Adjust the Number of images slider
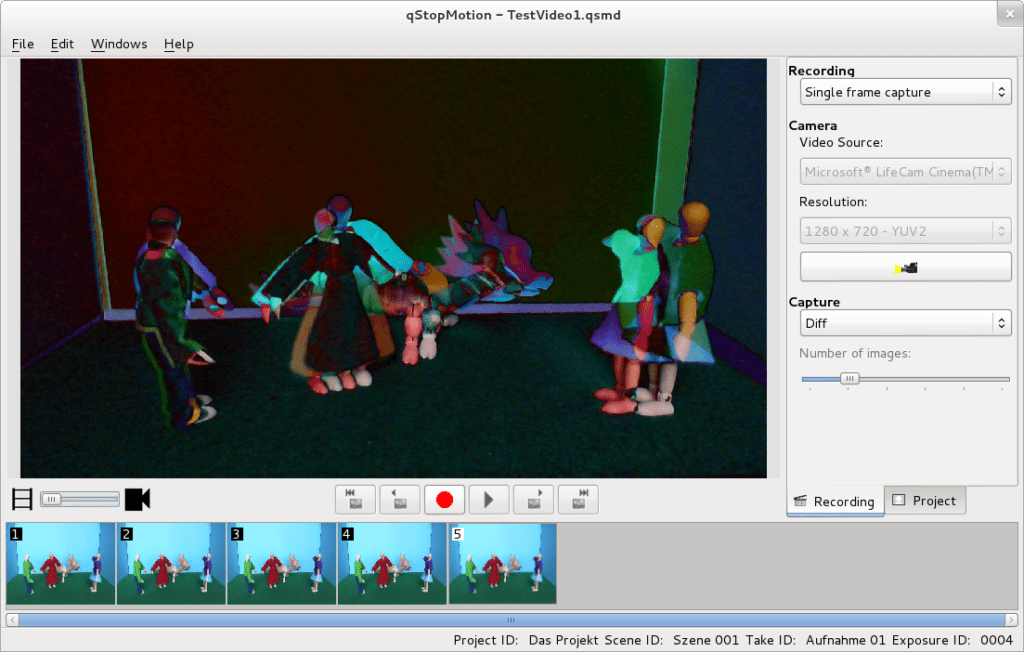1024x652 pixels. coord(849,379)
